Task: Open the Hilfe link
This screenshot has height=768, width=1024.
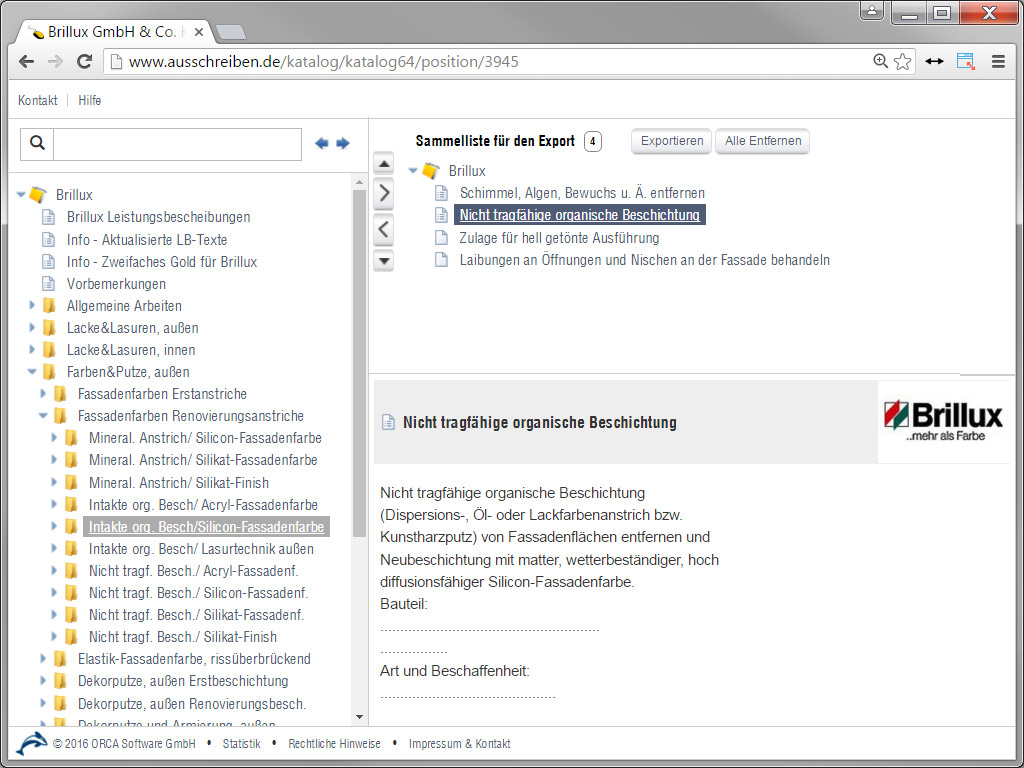Action: coord(90,100)
